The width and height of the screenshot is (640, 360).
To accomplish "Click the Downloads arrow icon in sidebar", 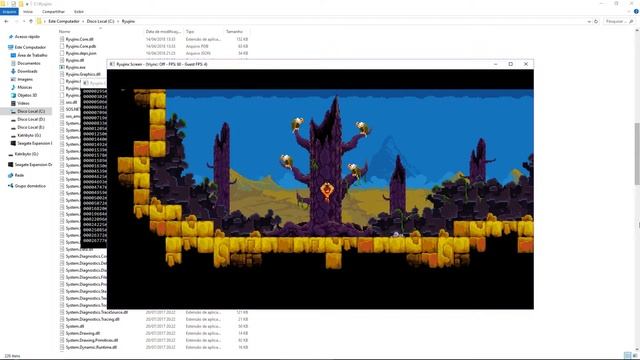I will coord(13,71).
